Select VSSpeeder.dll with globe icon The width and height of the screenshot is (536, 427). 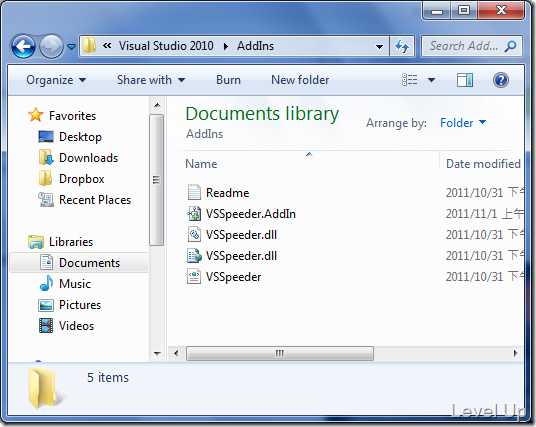[x=241, y=256]
